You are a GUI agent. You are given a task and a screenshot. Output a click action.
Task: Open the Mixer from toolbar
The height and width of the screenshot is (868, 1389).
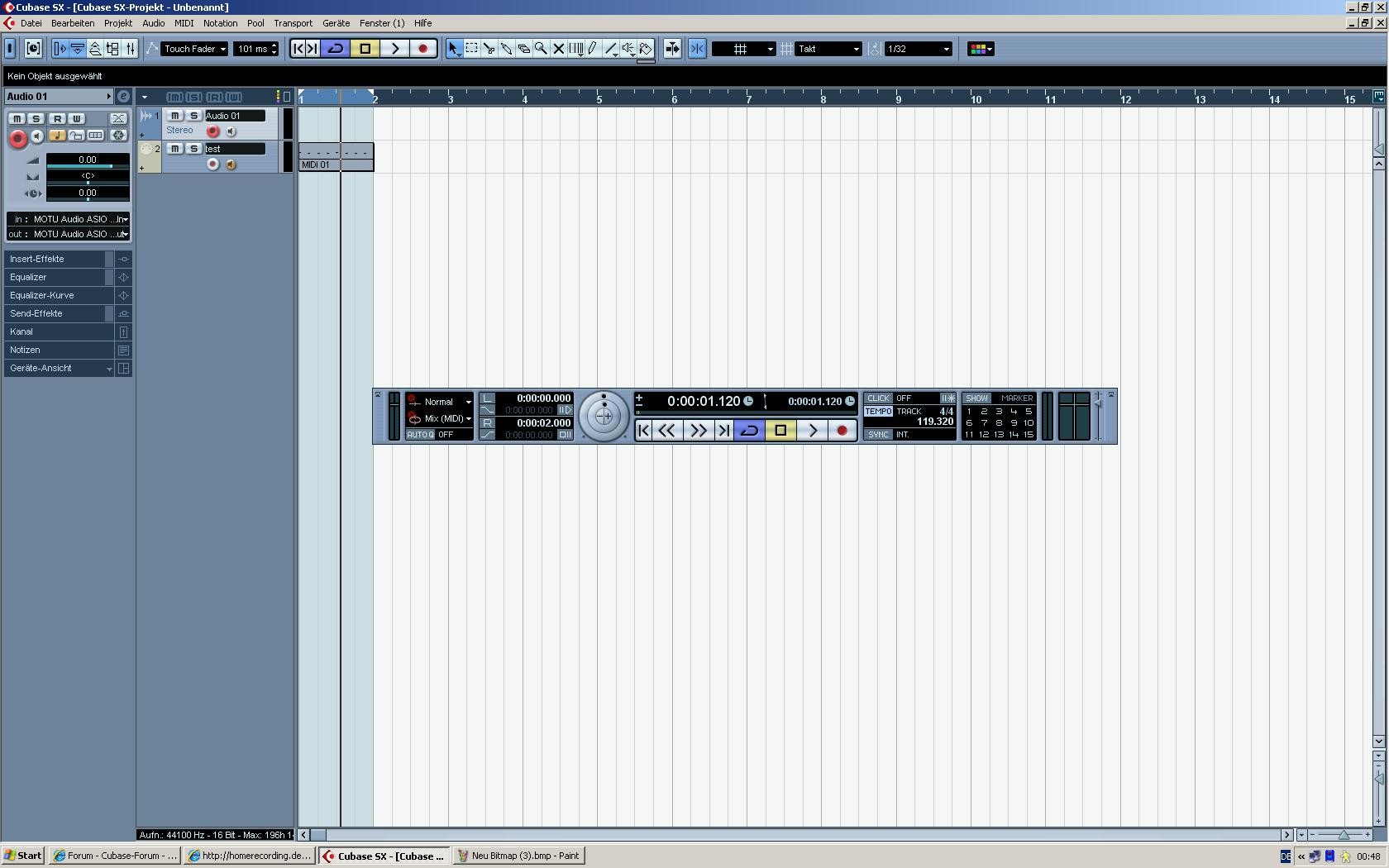(x=130, y=49)
